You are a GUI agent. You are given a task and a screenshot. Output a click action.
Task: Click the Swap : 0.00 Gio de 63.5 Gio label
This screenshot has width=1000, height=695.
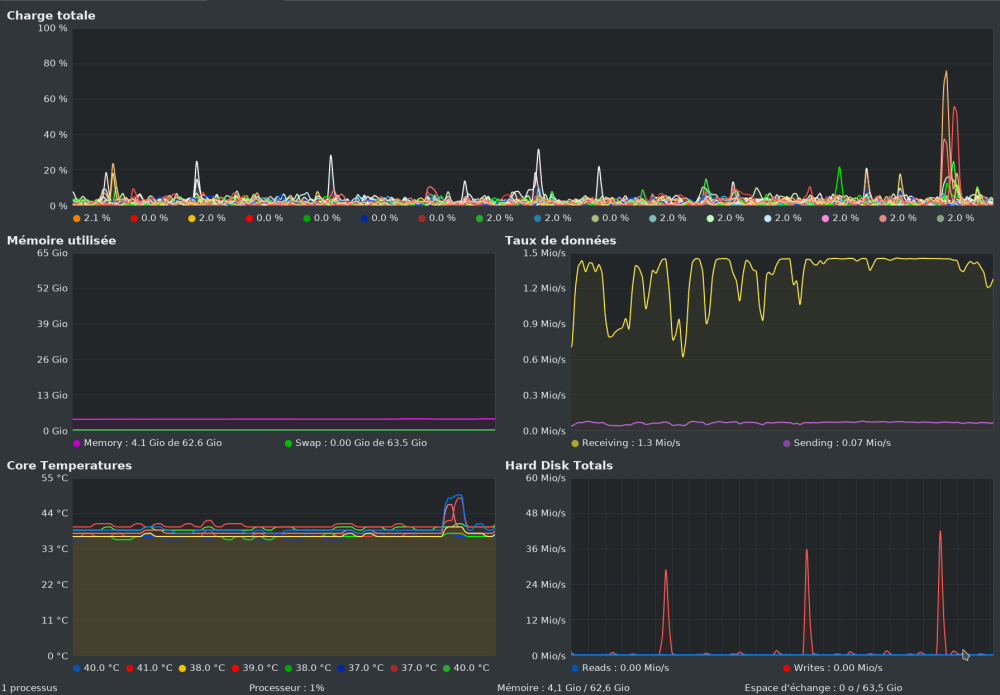(361, 443)
